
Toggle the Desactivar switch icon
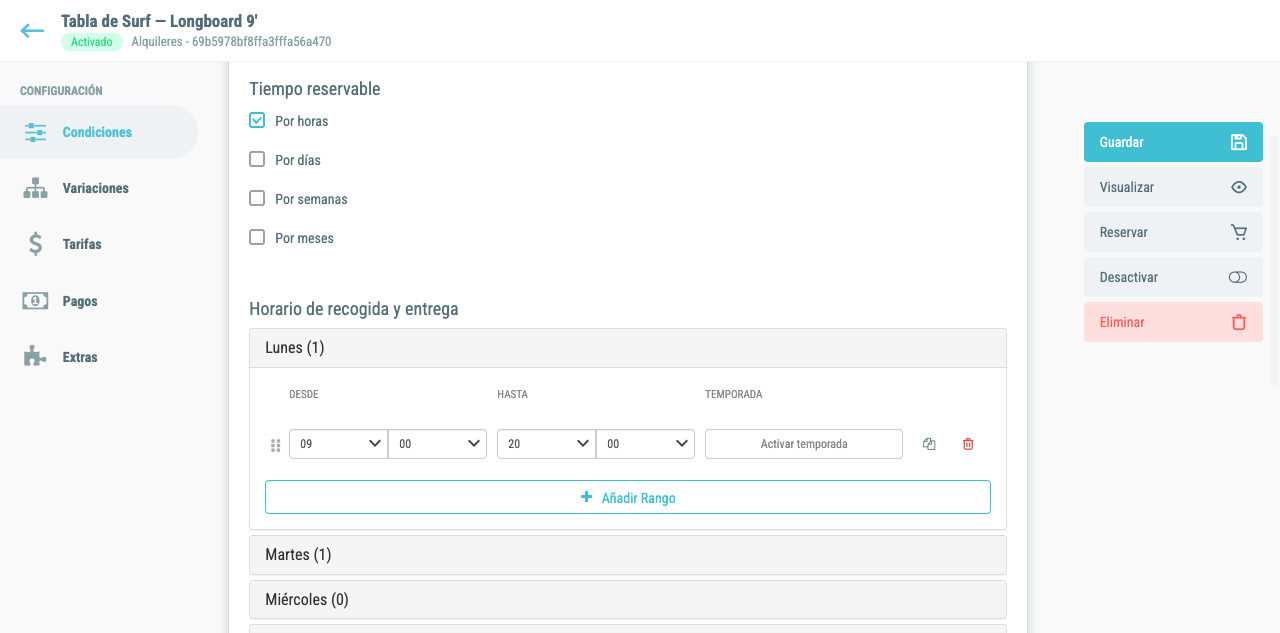(x=1238, y=277)
